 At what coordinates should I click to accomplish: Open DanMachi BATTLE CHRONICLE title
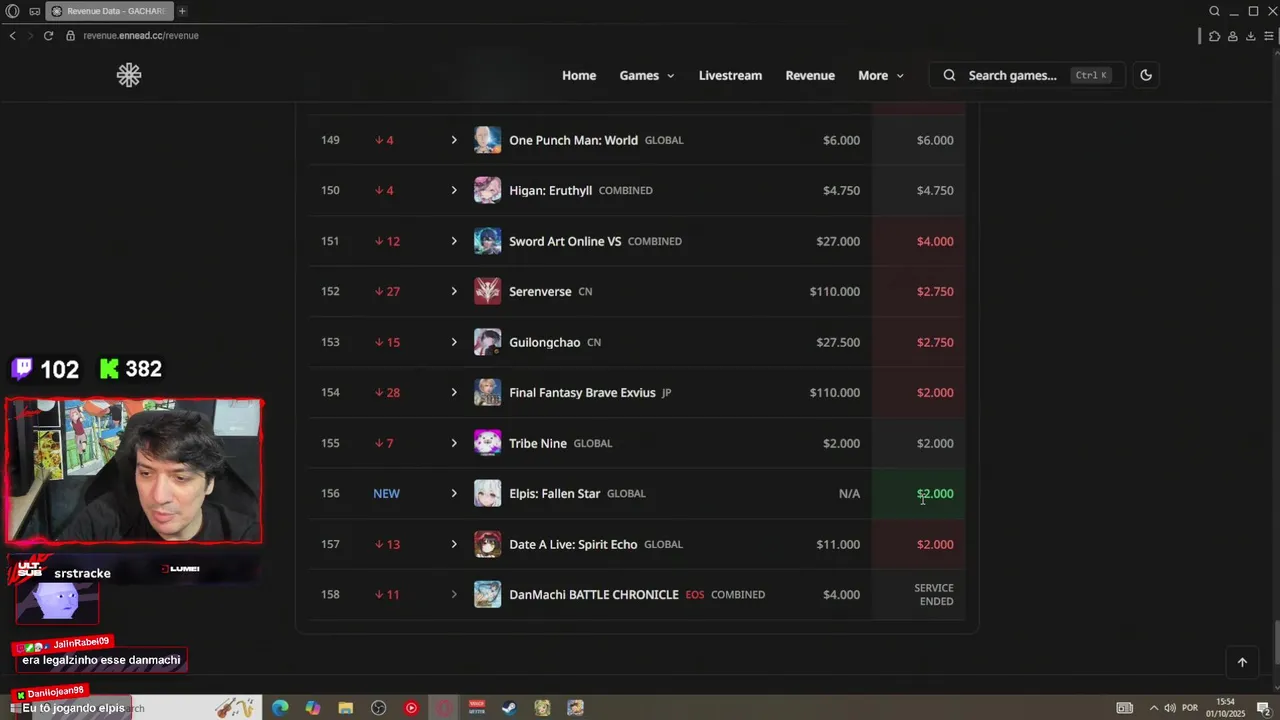594,594
